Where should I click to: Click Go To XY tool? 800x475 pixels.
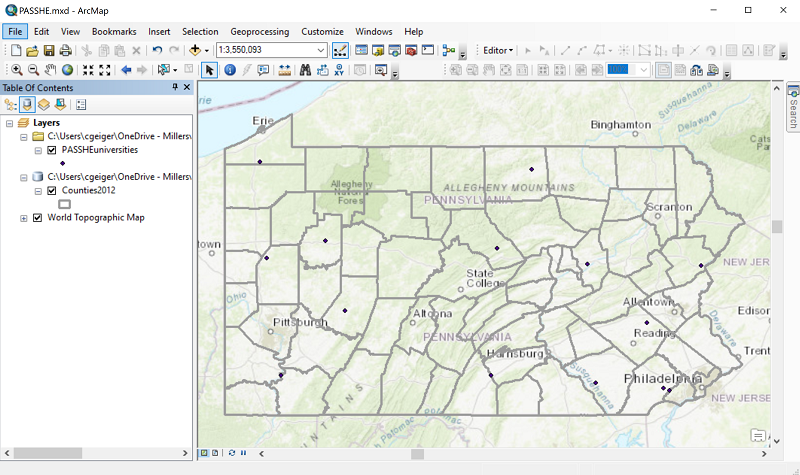tap(339, 70)
